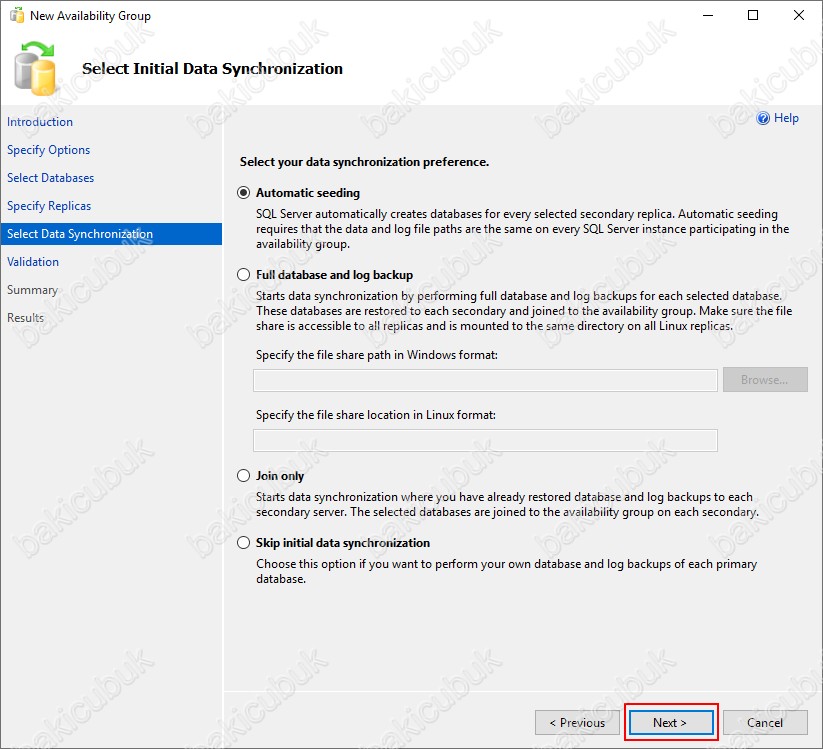
Task: Click the 'Select Initial Data Synchronization' page title
Action: click(213, 69)
